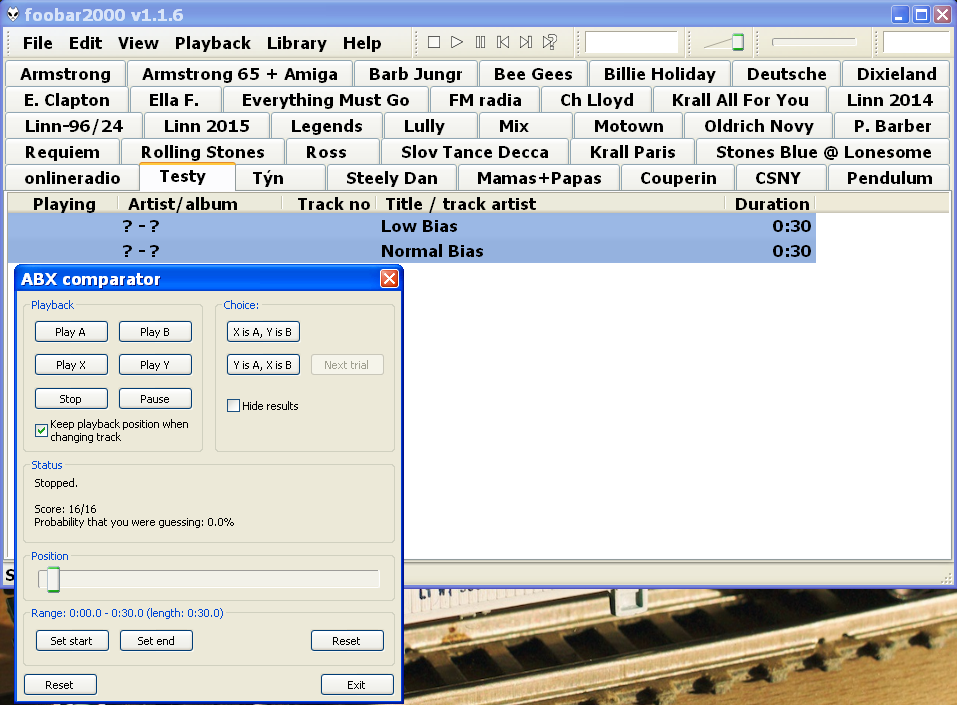Switch to the Requiem playlist tab
This screenshot has width=957, height=705.
coord(62,152)
